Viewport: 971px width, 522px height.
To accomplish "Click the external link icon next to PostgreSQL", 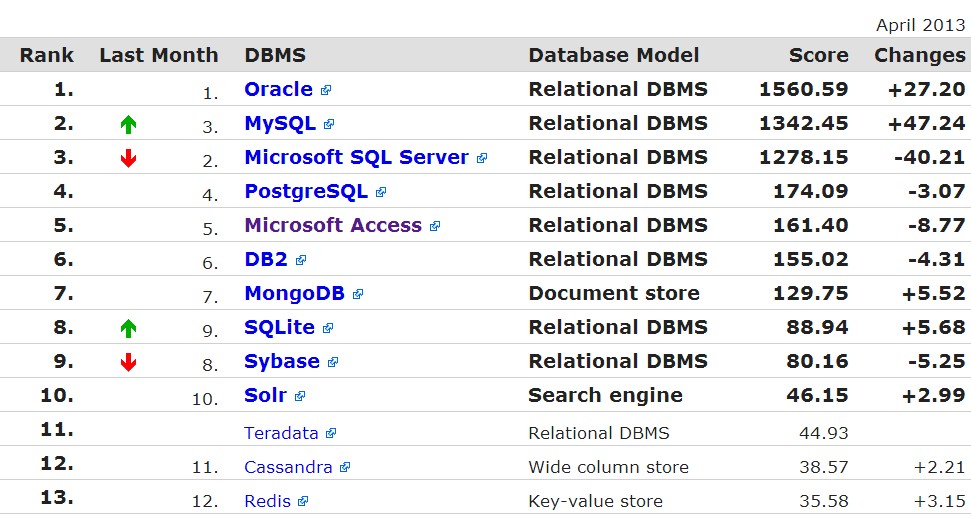I will tap(381, 193).
